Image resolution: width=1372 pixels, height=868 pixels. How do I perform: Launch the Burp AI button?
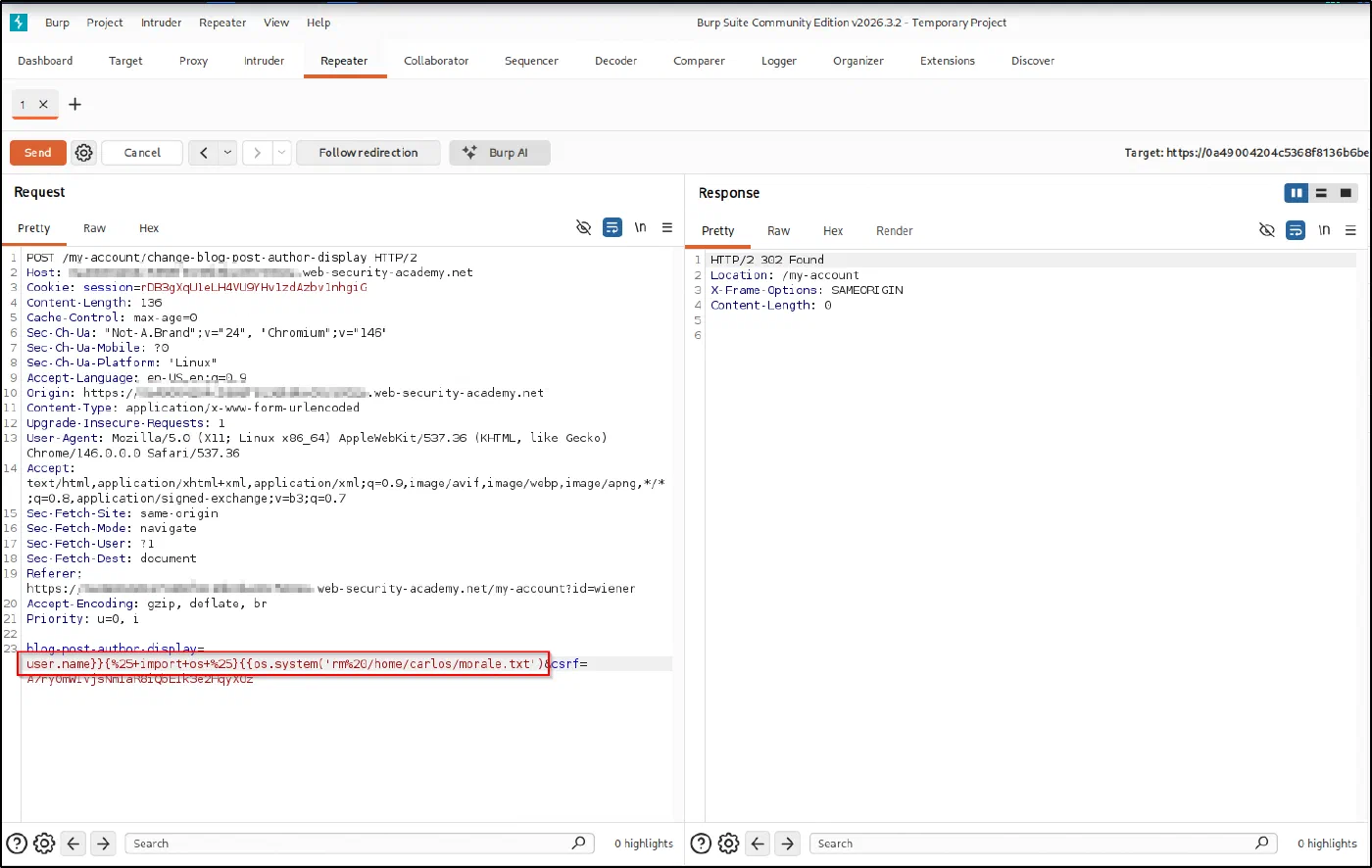coord(500,153)
